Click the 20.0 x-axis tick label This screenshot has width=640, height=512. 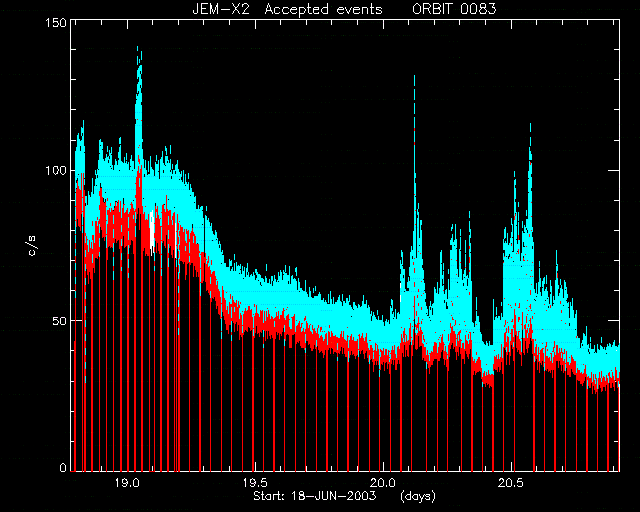click(383, 483)
